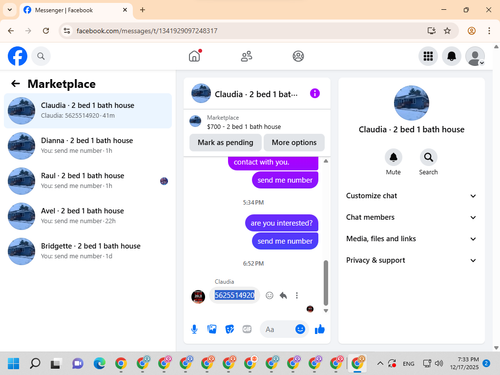Expand the Customize chat section
This screenshot has width=500, height=375.
tap(411, 196)
